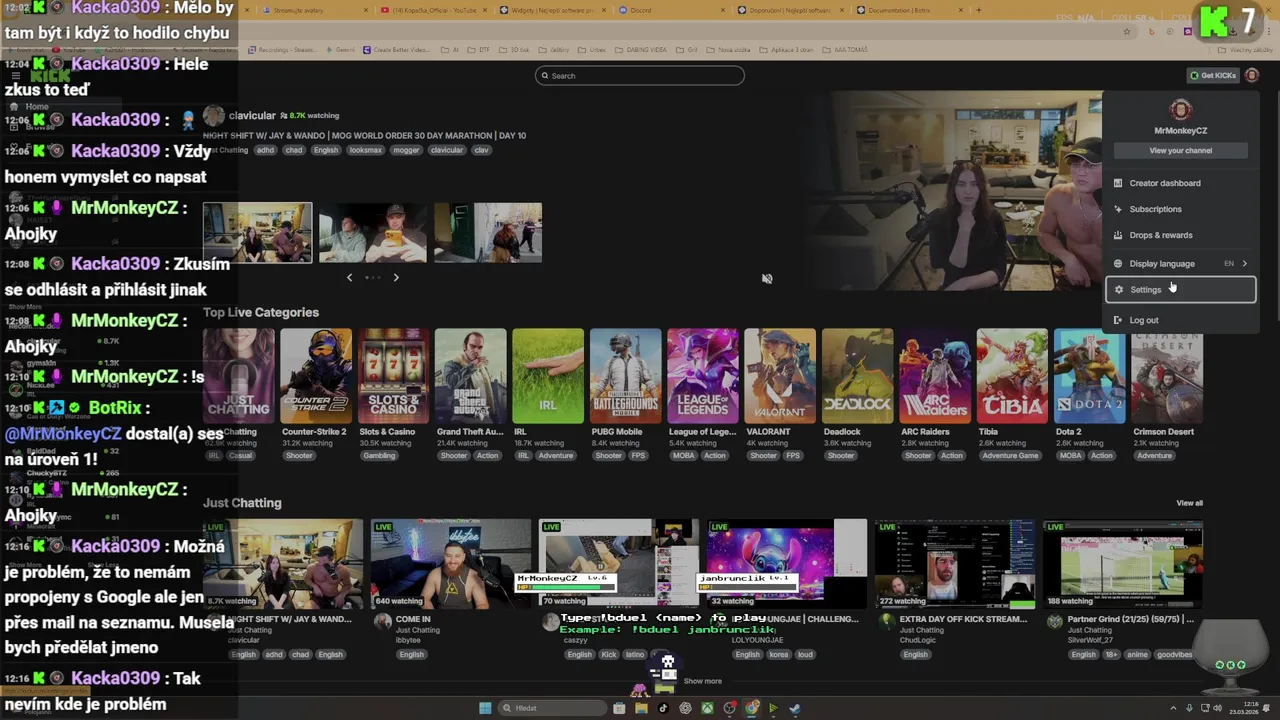Click the profile avatar in top bar
The height and width of the screenshot is (720, 1280).
(1251, 75)
